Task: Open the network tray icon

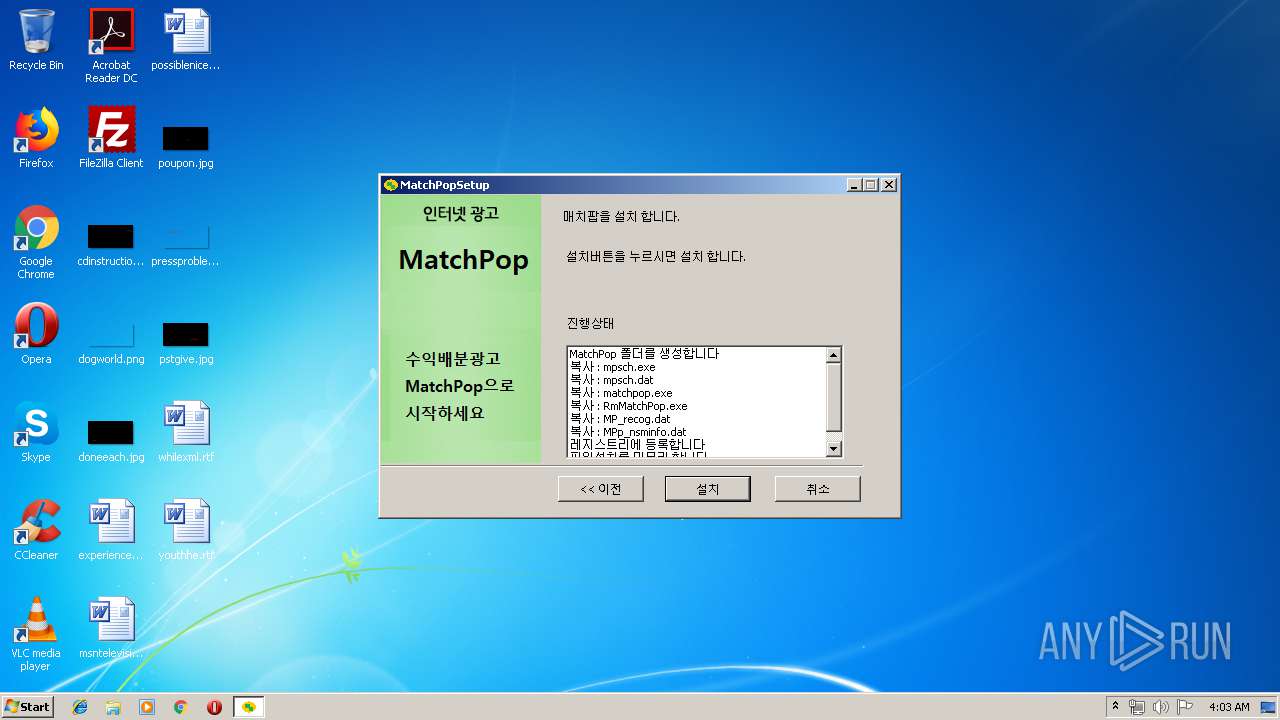Action: pyautogui.click(x=1138, y=707)
